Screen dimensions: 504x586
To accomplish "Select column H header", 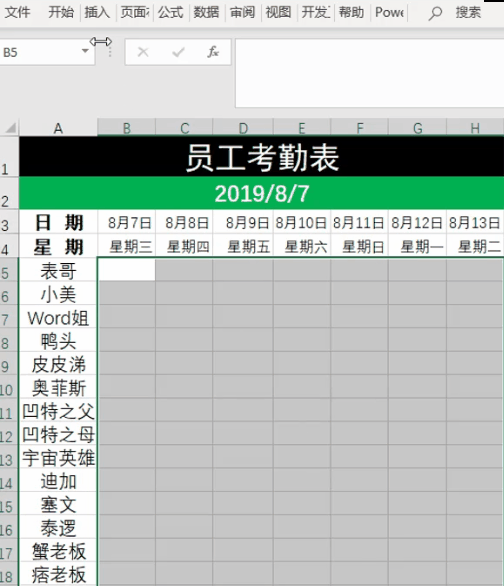I will 475,128.
